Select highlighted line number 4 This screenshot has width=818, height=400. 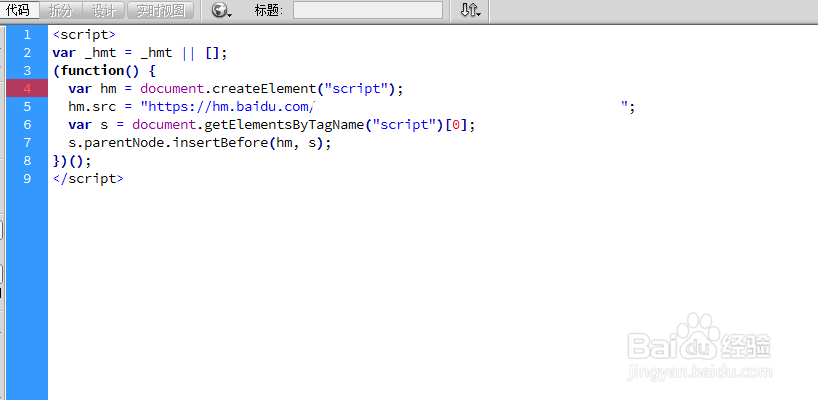[x=27, y=89]
